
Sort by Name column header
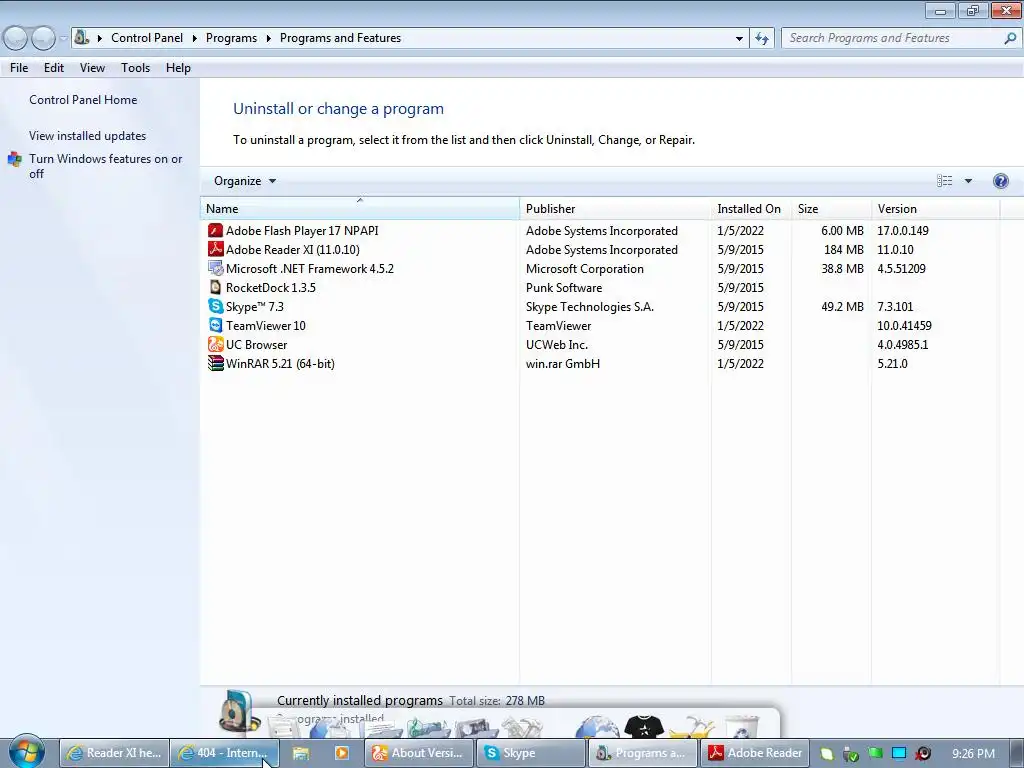tap(360, 208)
